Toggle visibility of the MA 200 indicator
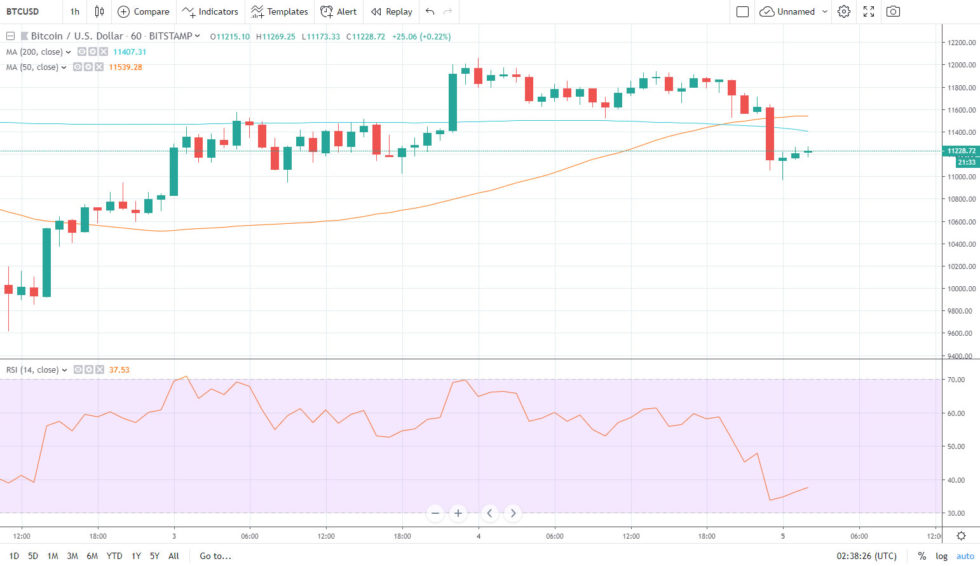The image size is (980, 566). 81,52
